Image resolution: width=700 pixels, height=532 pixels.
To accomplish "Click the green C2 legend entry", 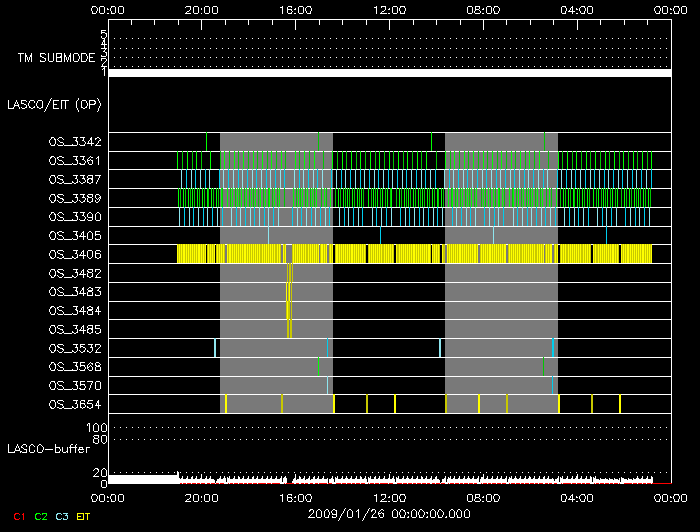I will pyautogui.click(x=41, y=516).
